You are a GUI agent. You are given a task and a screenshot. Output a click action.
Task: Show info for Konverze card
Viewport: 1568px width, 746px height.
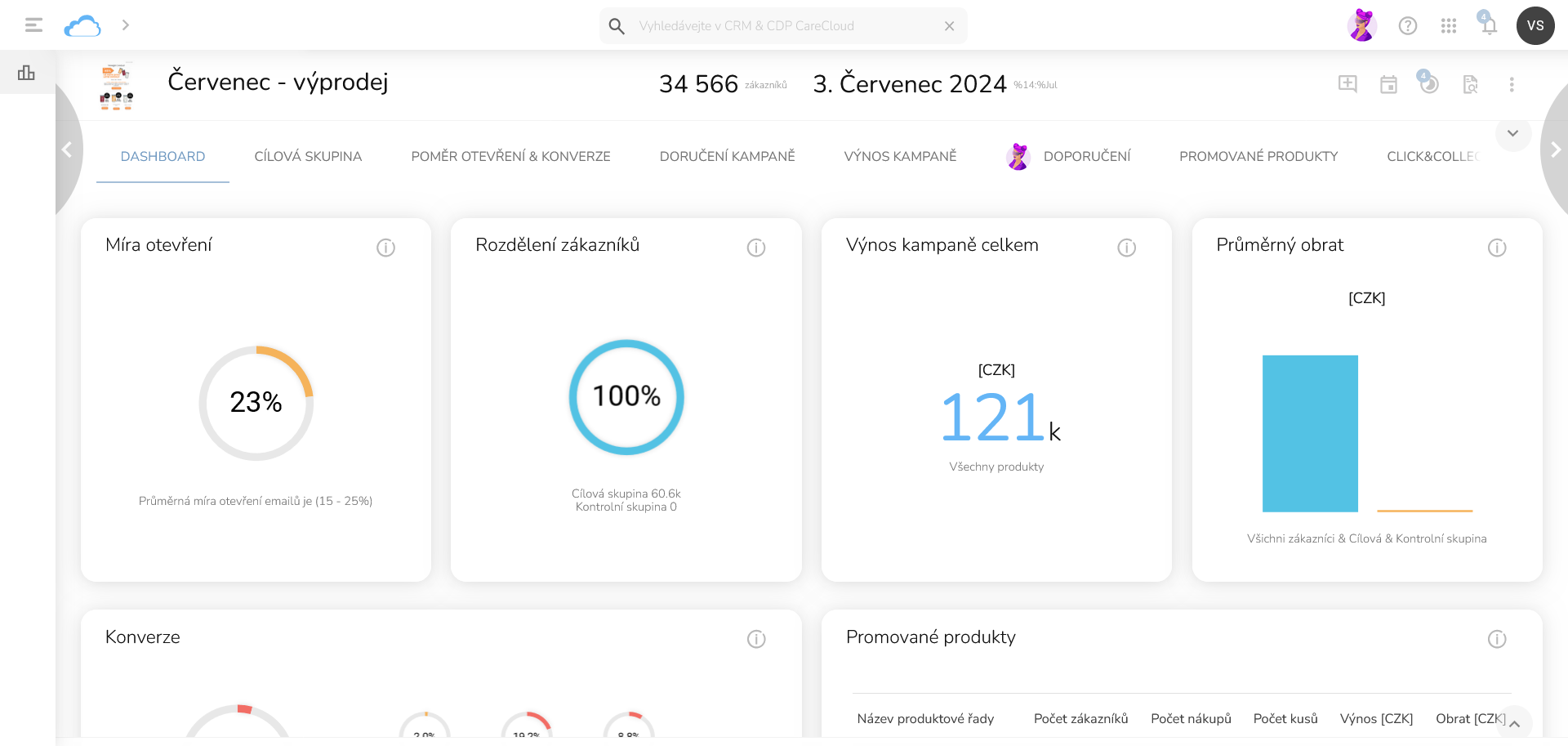(756, 639)
